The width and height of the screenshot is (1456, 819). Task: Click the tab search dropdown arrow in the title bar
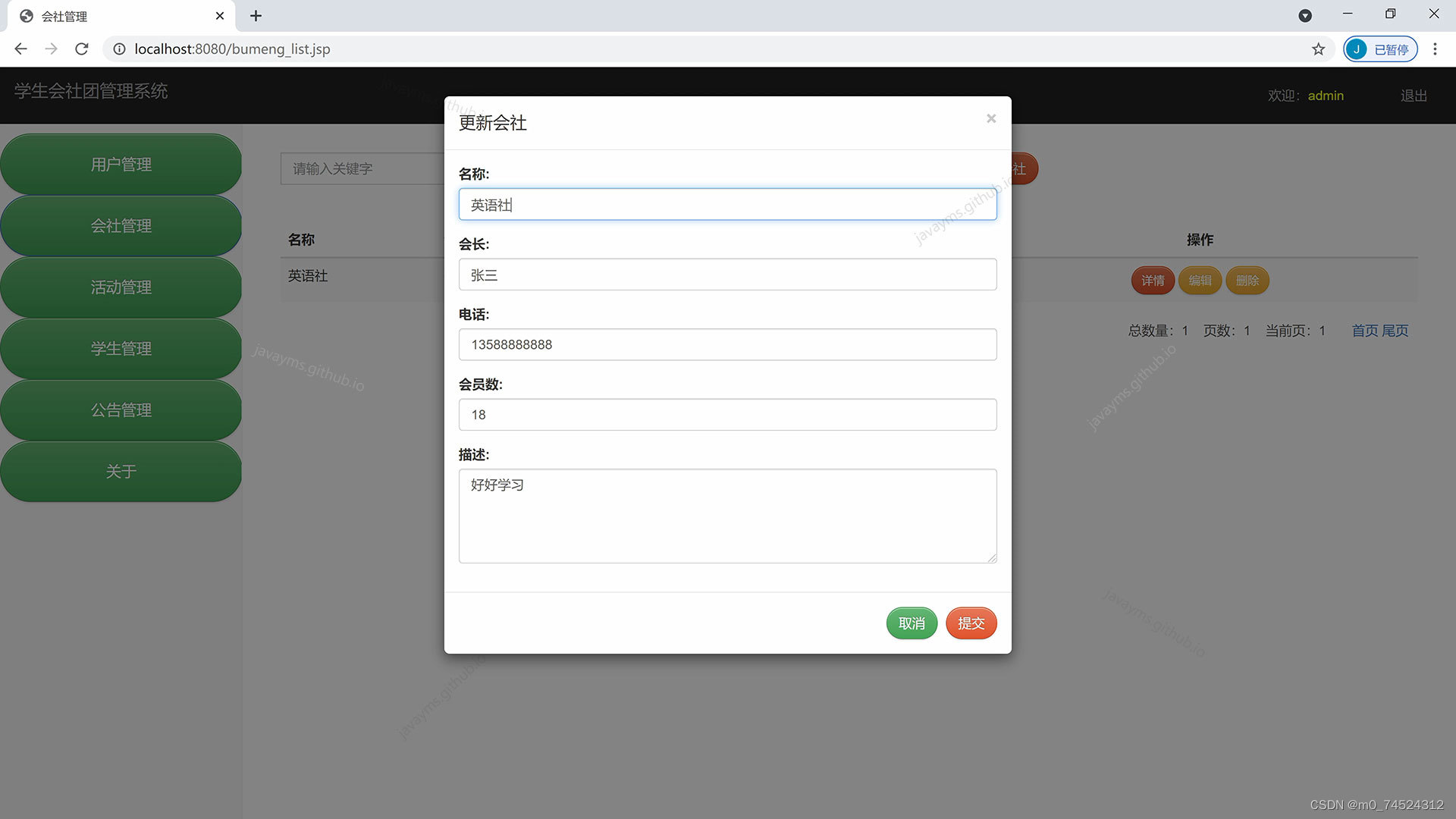[1305, 16]
